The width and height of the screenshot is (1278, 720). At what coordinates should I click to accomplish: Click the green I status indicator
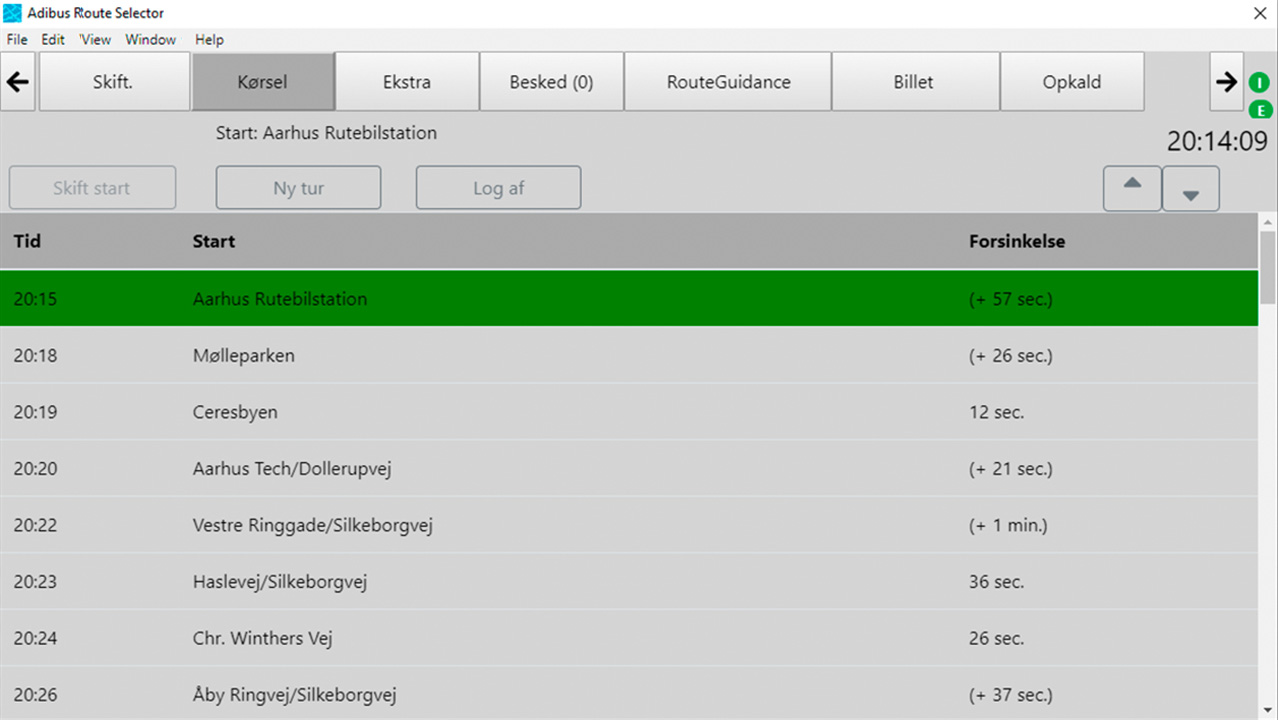click(x=1259, y=83)
